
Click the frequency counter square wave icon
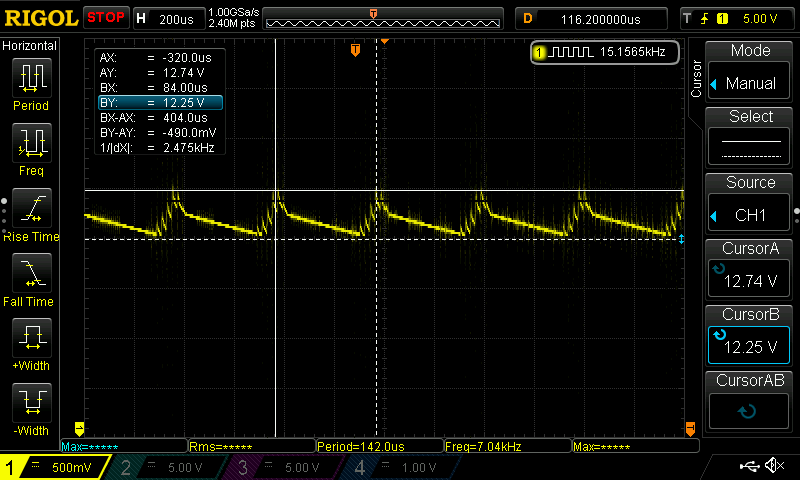coord(571,52)
